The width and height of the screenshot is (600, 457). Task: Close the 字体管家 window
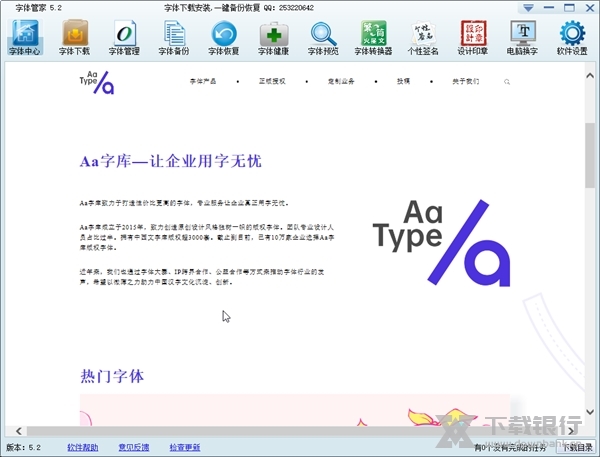[x=590, y=8]
